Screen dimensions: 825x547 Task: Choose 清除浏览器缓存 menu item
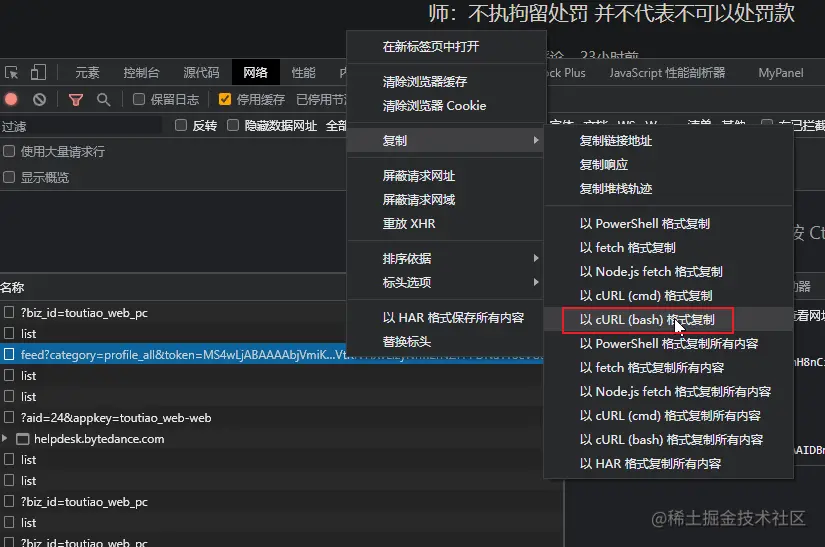pos(445,82)
